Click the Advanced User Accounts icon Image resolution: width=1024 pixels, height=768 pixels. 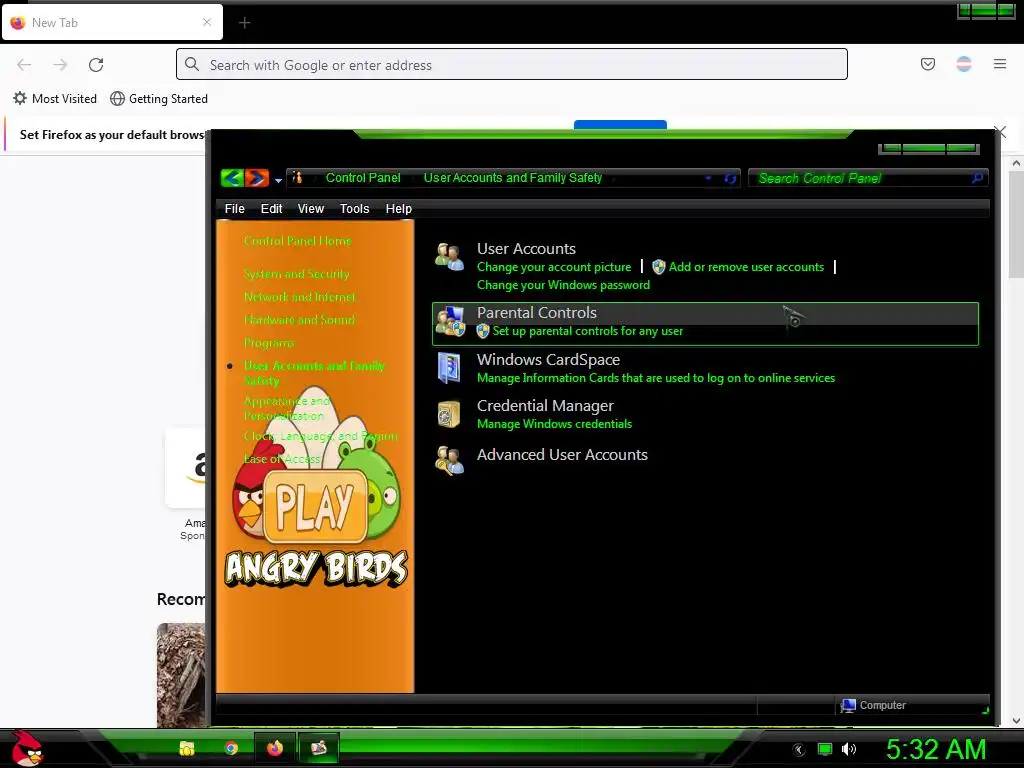tap(449, 460)
